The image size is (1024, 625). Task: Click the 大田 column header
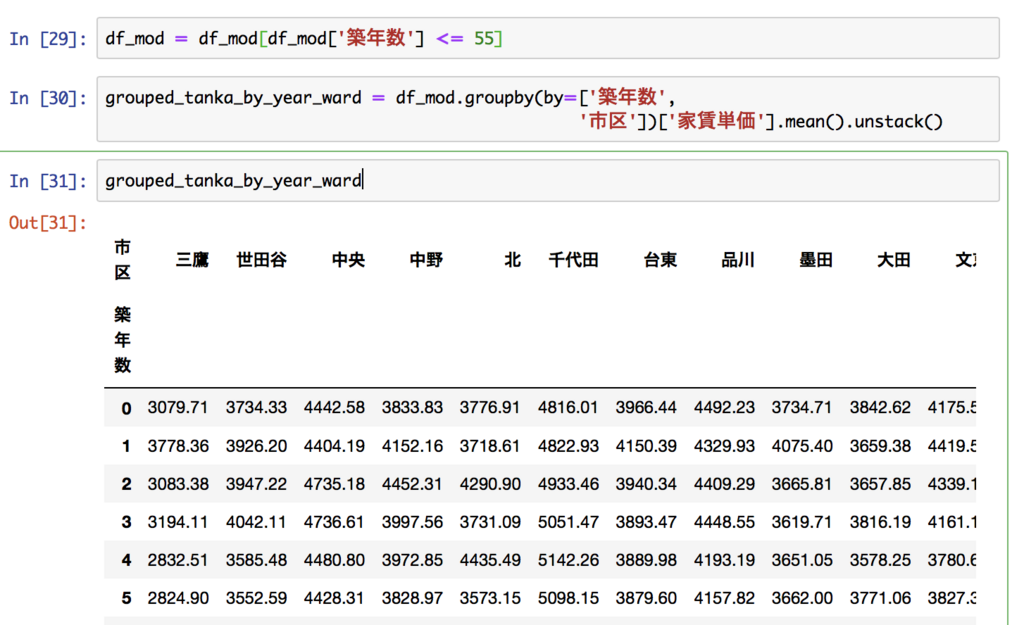point(893,260)
